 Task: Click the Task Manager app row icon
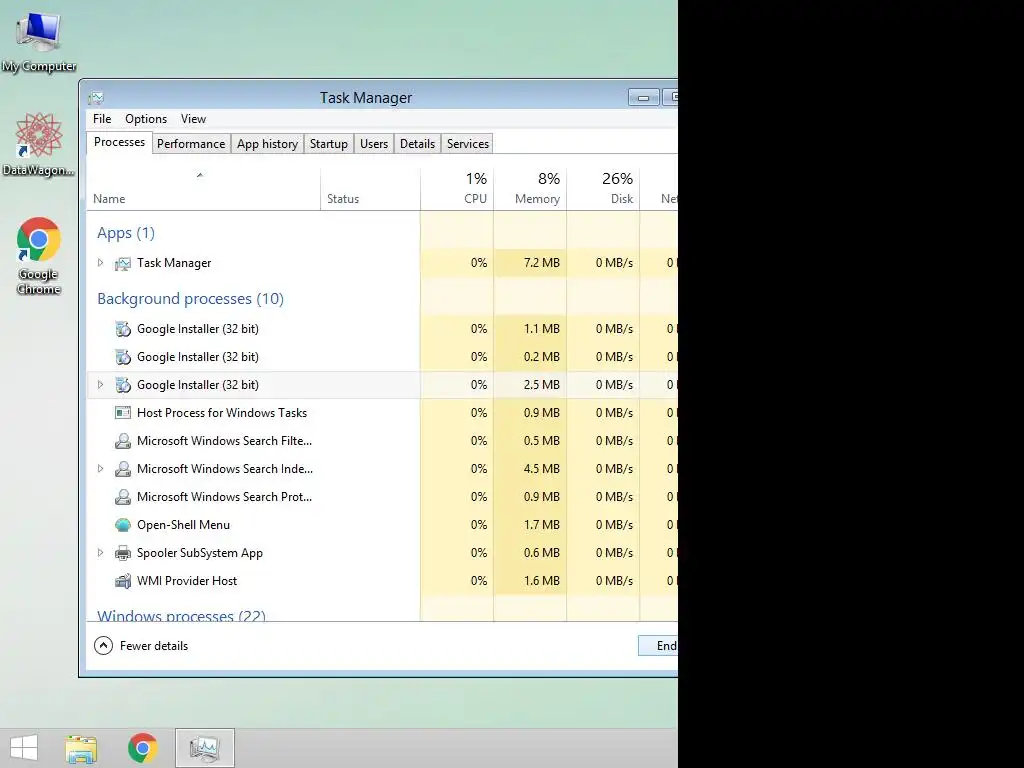tap(123, 263)
